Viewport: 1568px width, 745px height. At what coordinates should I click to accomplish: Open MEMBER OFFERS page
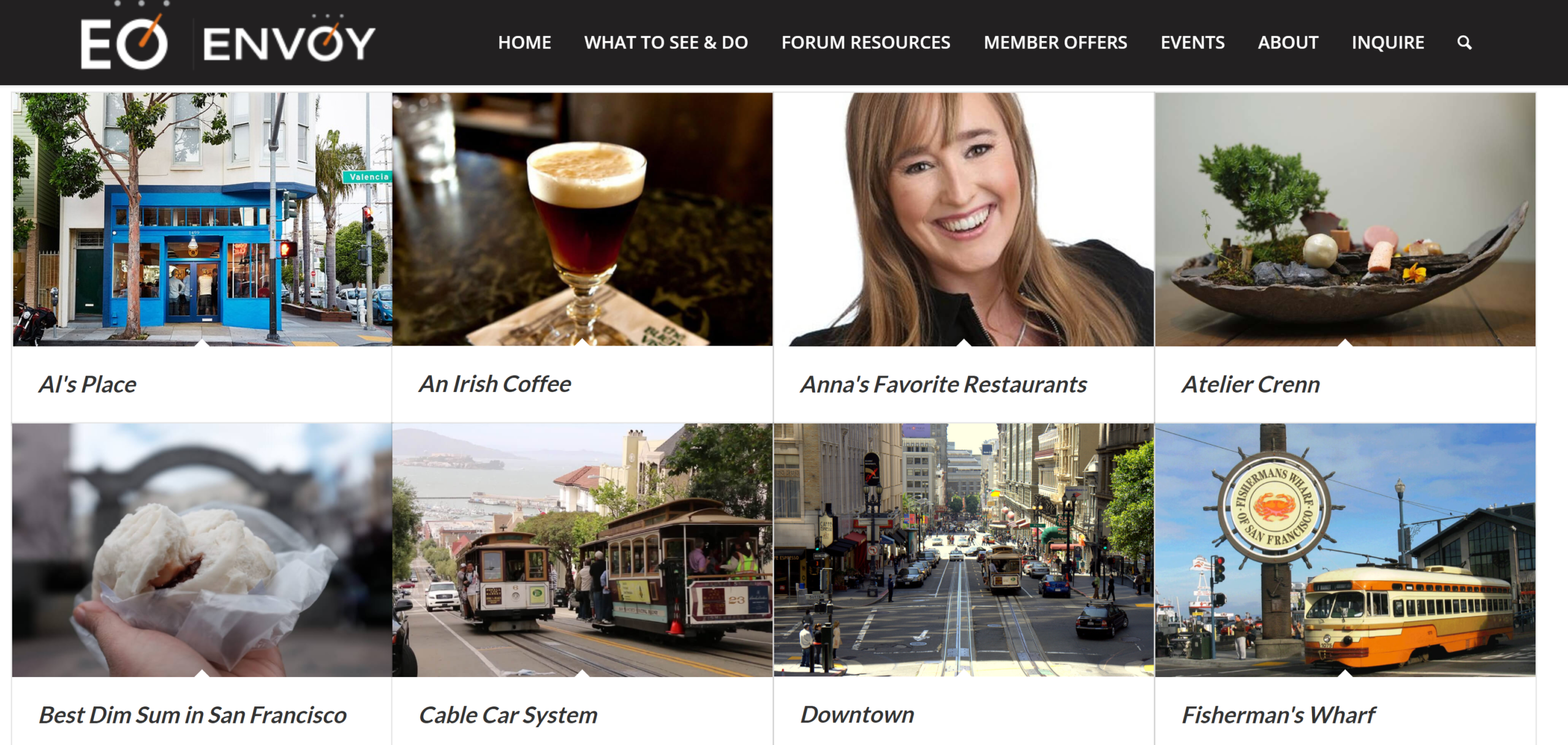point(1055,42)
